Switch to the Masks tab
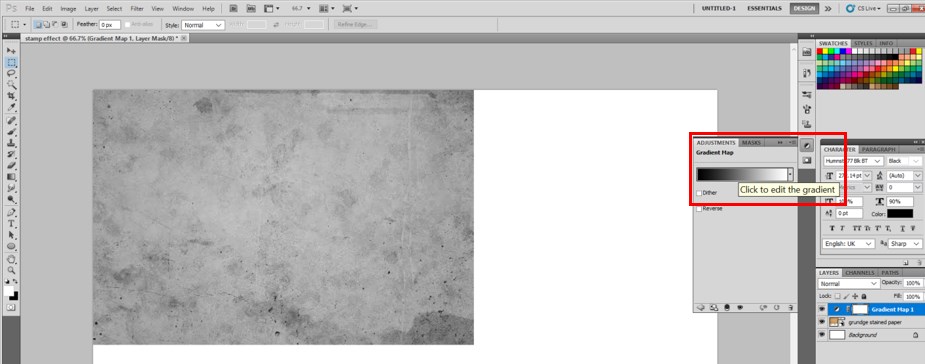This screenshot has width=925, height=364. pyautogui.click(x=751, y=143)
